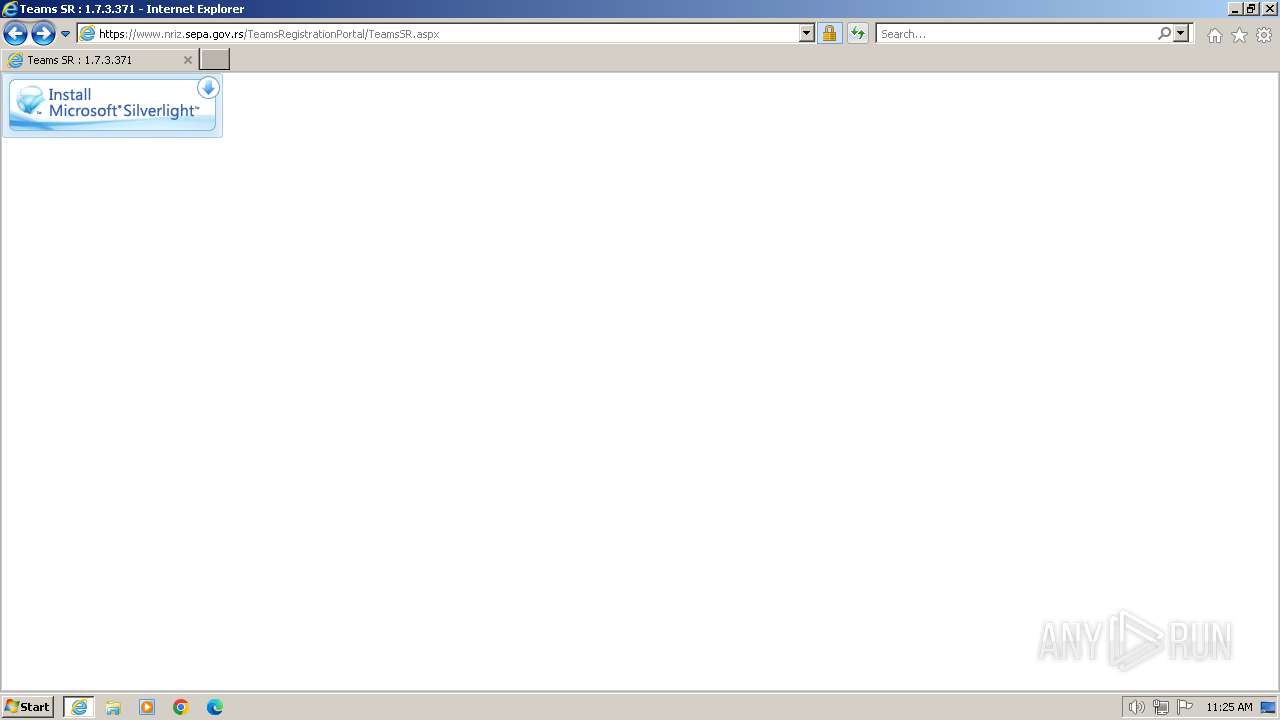The height and width of the screenshot is (720, 1280).
Task: Open the volume speaker tray icon
Action: pyautogui.click(x=1136, y=707)
